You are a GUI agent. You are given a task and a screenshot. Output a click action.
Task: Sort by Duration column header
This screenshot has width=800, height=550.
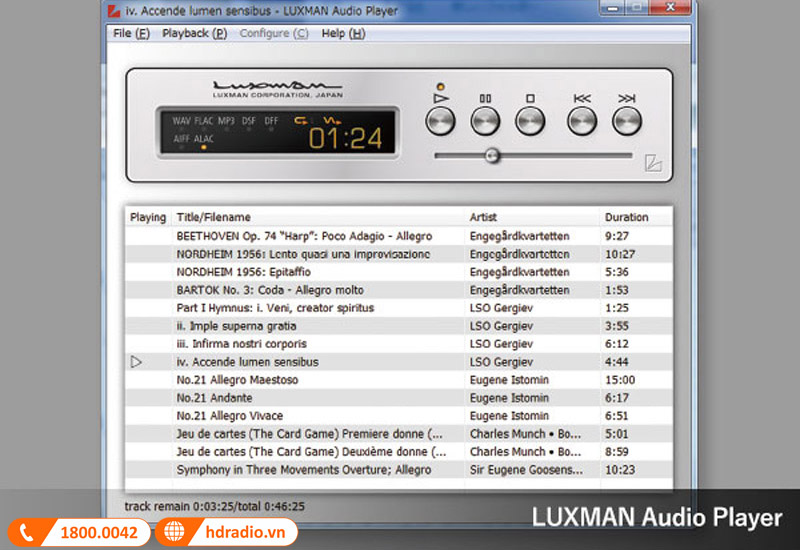[x=636, y=217]
